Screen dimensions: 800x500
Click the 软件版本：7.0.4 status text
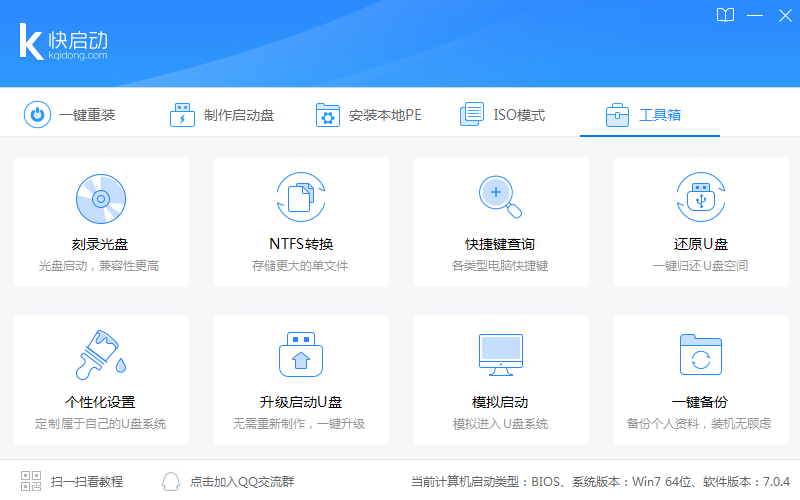[x=746, y=482]
